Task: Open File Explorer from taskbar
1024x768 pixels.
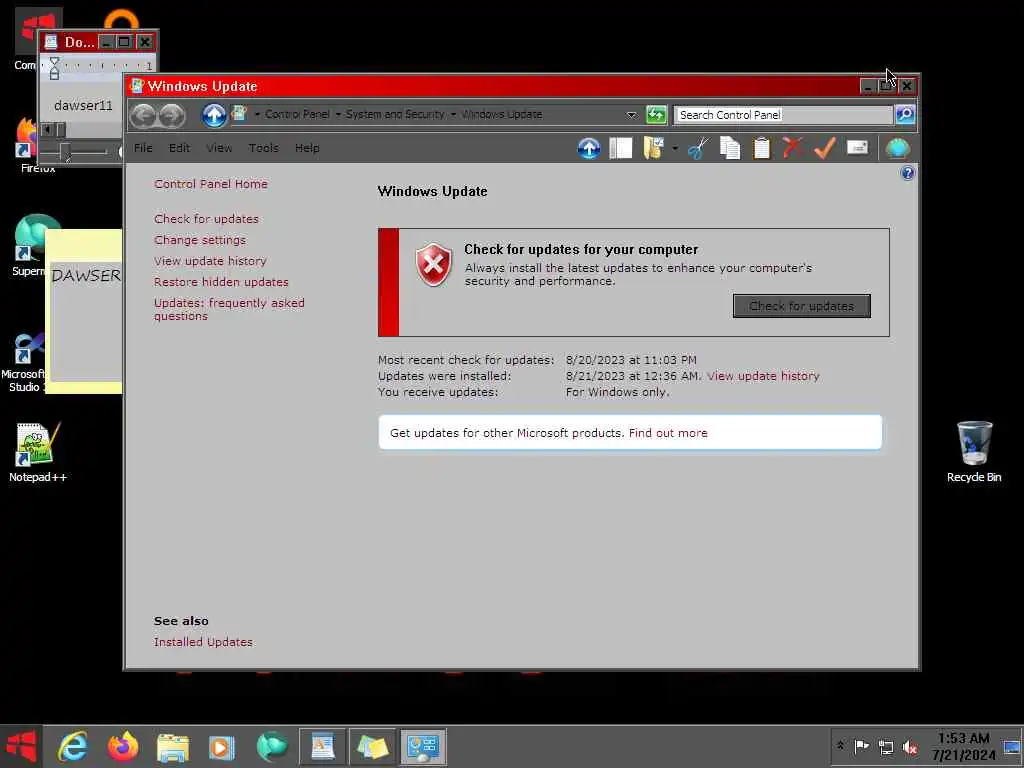Action: pyautogui.click(x=172, y=746)
